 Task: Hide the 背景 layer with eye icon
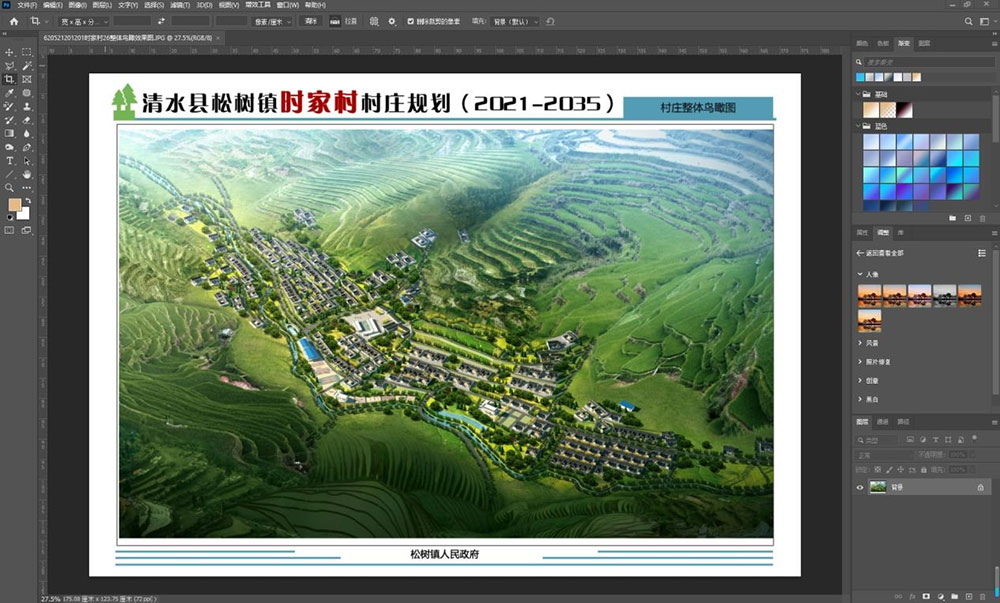(860, 487)
